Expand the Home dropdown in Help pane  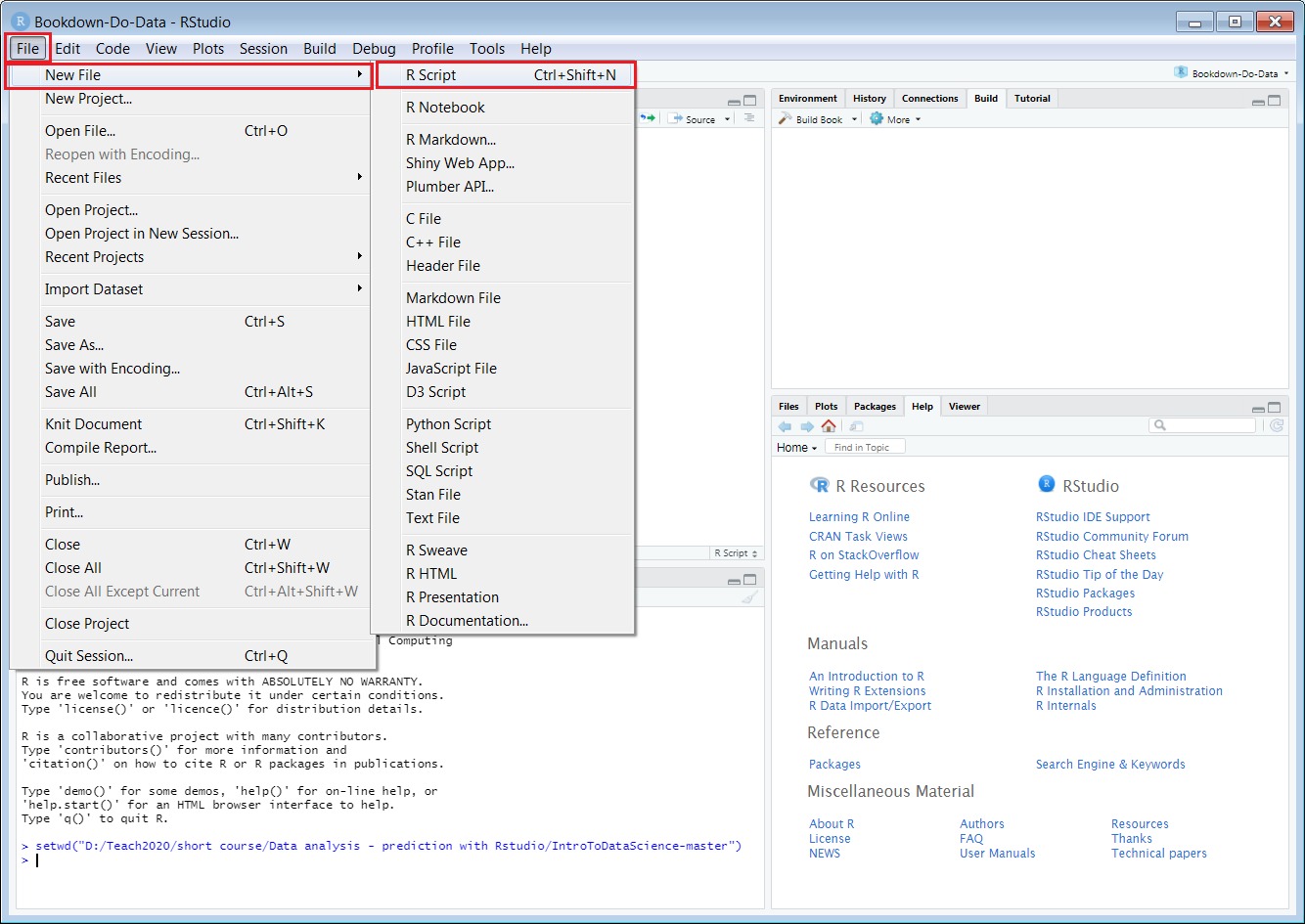796,448
